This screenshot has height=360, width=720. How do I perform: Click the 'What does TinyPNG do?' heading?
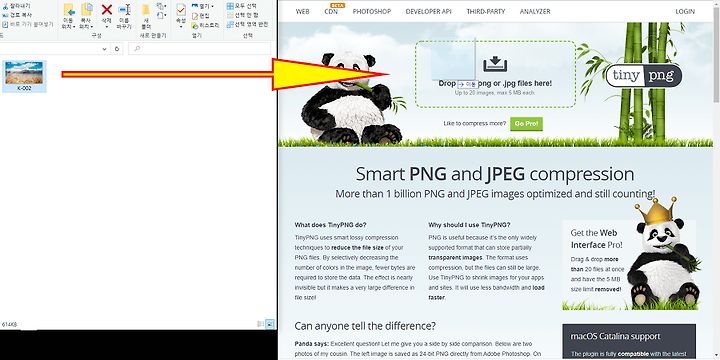click(x=331, y=225)
